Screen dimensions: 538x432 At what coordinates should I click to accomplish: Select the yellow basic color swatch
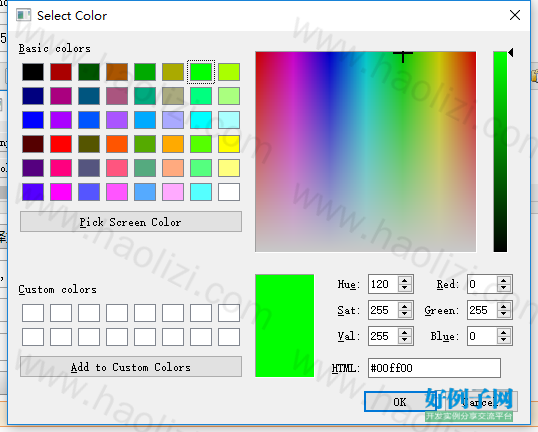pos(229,144)
